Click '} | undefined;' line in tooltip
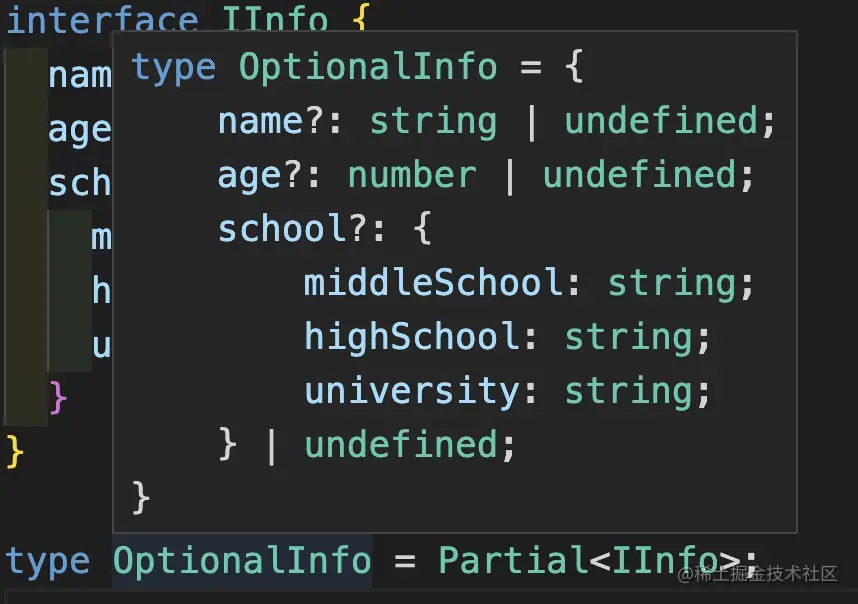This screenshot has height=604, width=858. point(367,445)
